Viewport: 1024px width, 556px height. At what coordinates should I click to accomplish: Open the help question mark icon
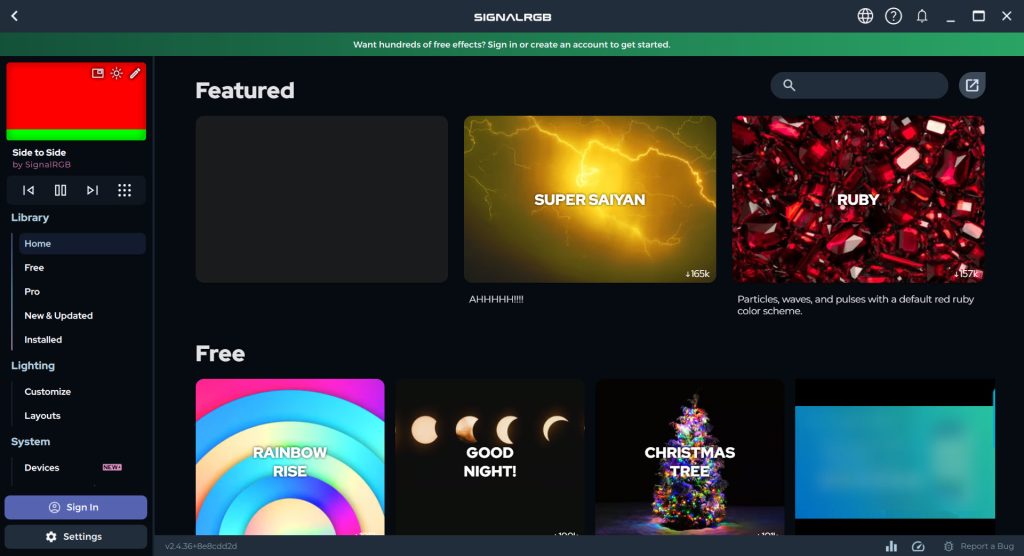tap(893, 16)
